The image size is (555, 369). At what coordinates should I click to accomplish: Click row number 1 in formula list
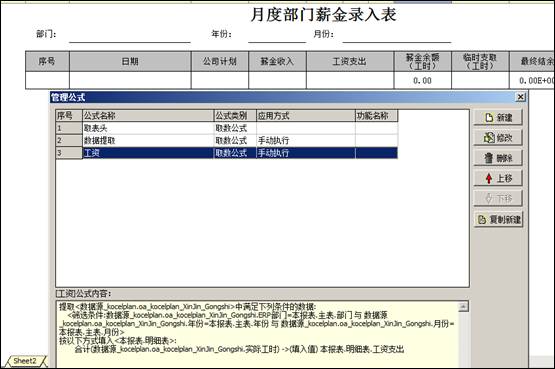(x=69, y=128)
